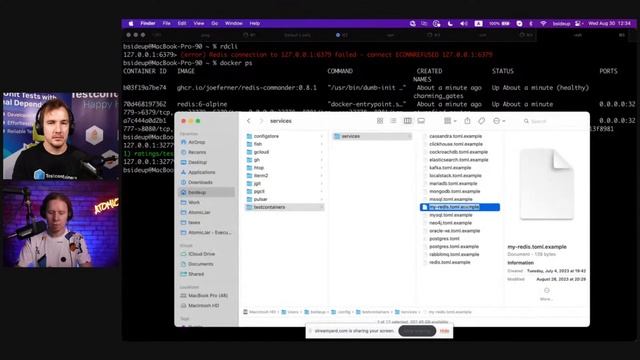
Task: Click Hide in screen sharing notice
Action: (x=444, y=331)
